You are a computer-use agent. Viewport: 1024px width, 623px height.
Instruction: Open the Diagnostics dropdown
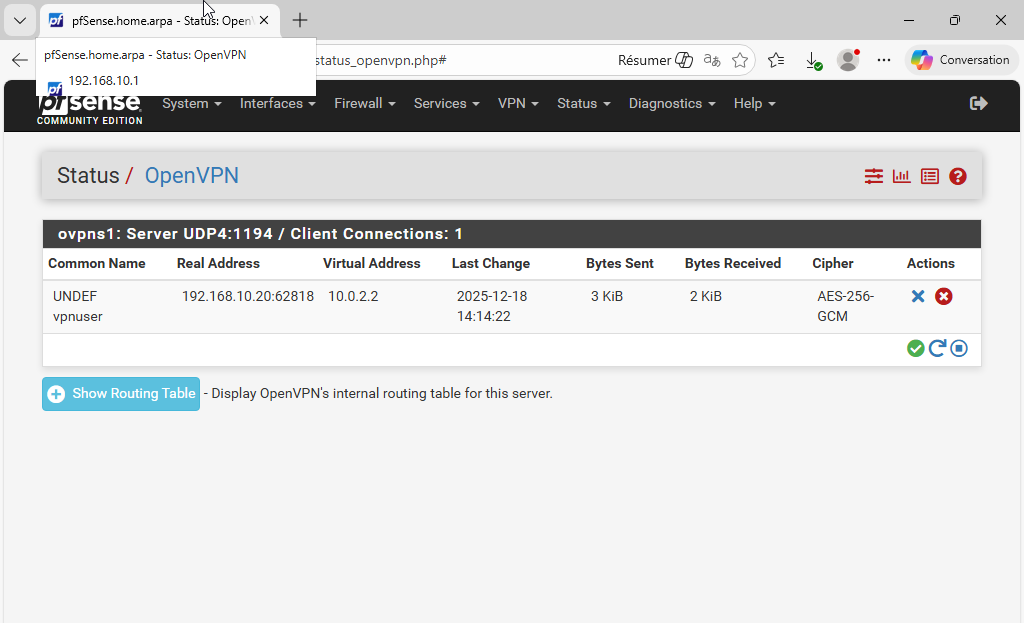(x=671, y=103)
